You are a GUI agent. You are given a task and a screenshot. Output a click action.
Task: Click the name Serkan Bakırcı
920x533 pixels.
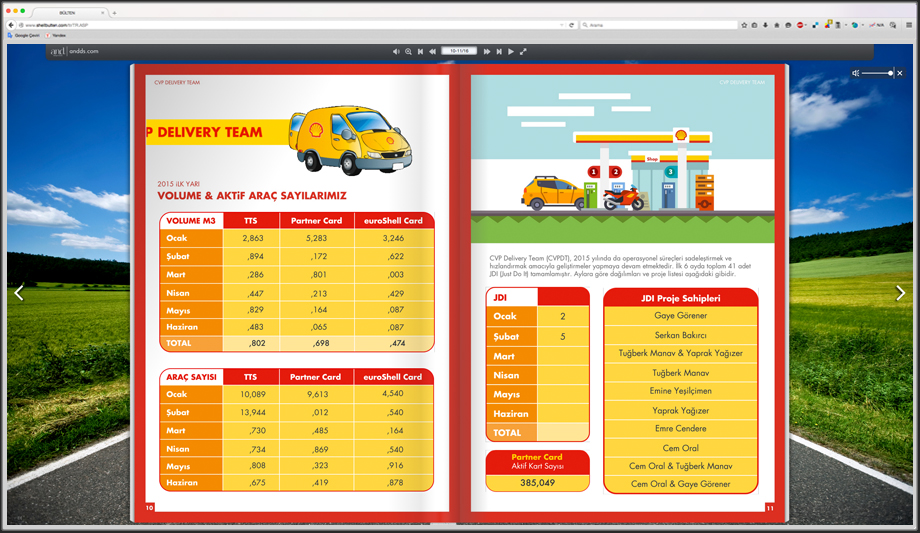[x=681, y=335]
